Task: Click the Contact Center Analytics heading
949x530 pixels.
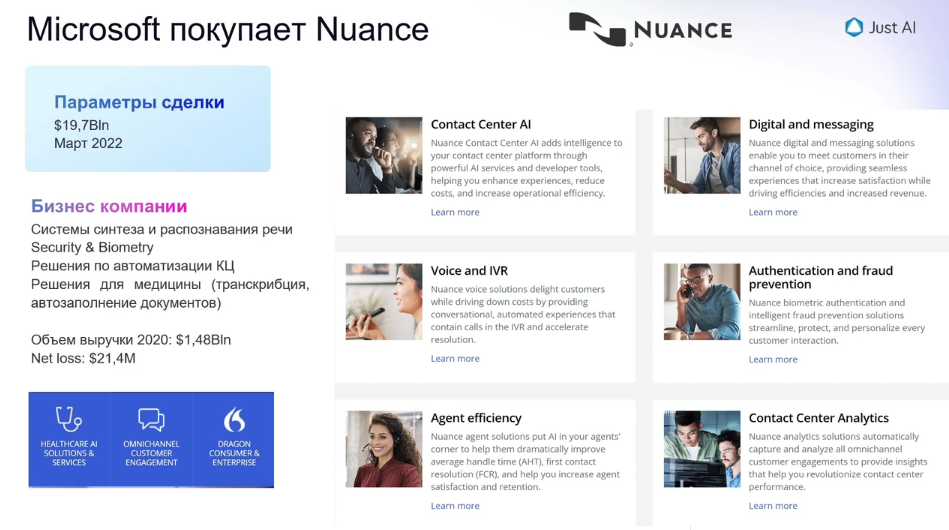Action: point(818,418)
